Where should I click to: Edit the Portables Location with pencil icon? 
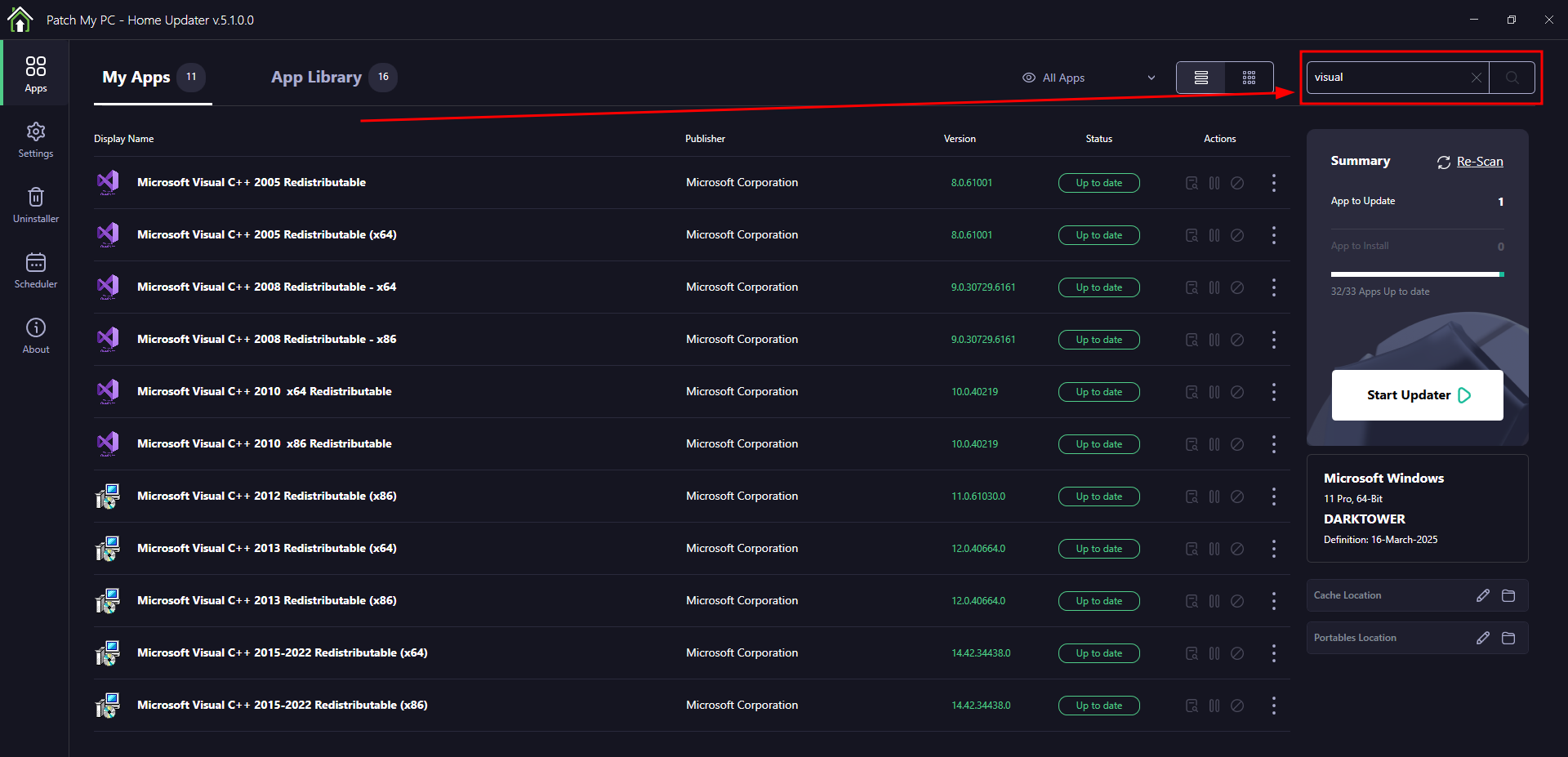pyautogui.click(x=1483, y=638)
